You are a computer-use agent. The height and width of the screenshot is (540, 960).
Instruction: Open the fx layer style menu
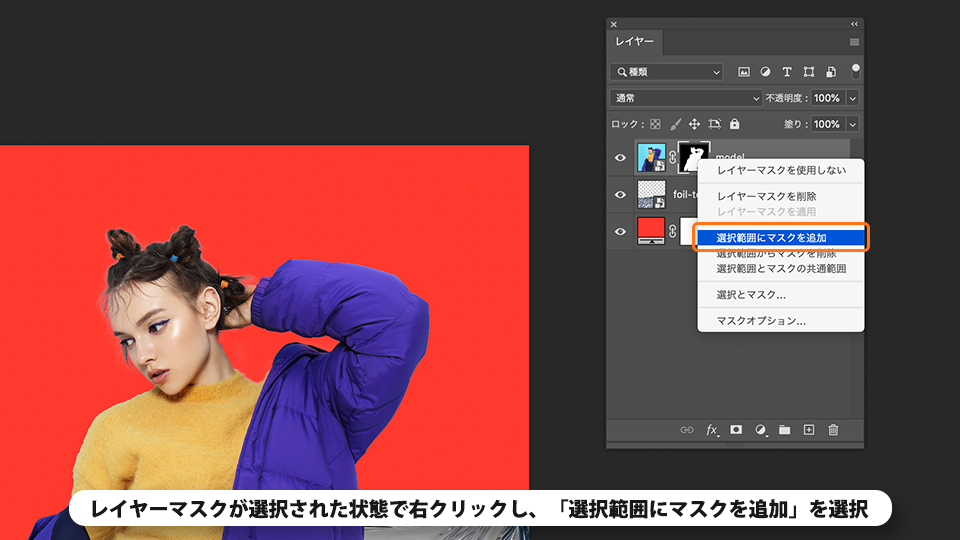click(x=711, y=430)
